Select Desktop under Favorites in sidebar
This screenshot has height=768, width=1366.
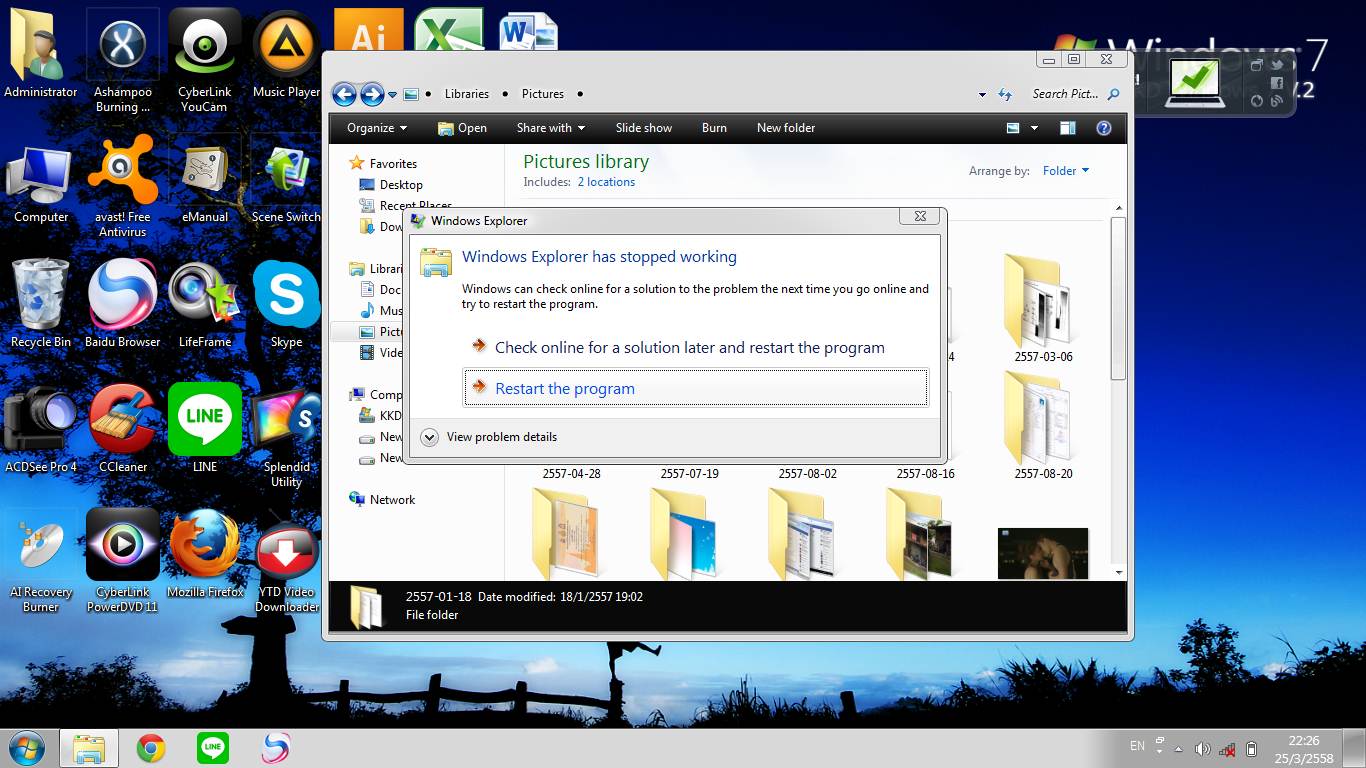[x=390, y=185]
